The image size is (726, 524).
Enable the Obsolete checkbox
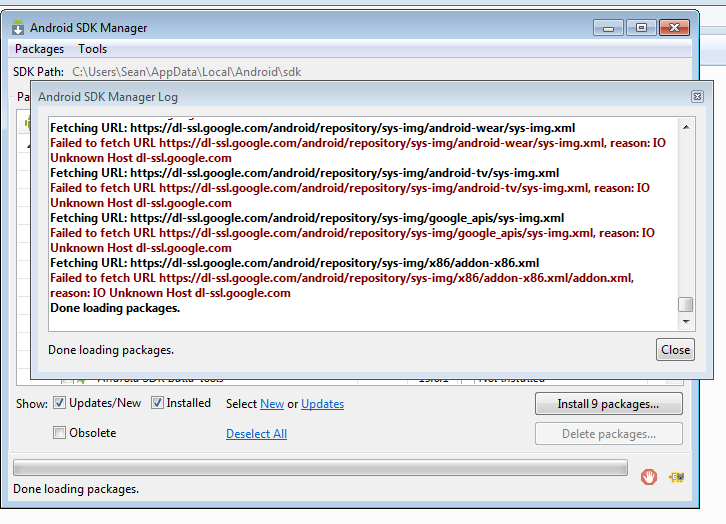click(x=59, y=432)
